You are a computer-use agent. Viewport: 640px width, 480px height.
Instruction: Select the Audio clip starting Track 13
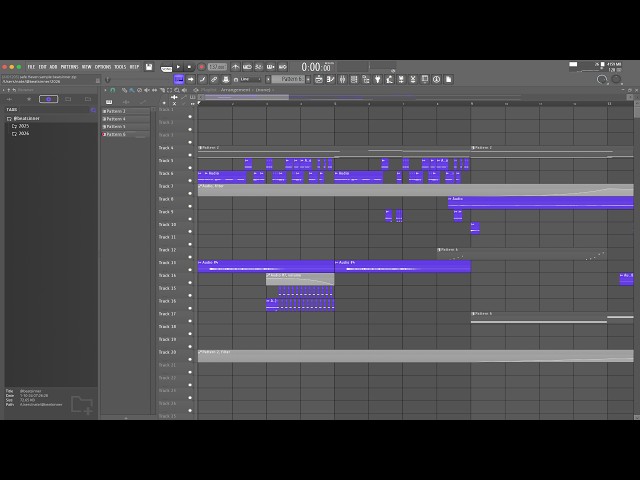(266, 266)
